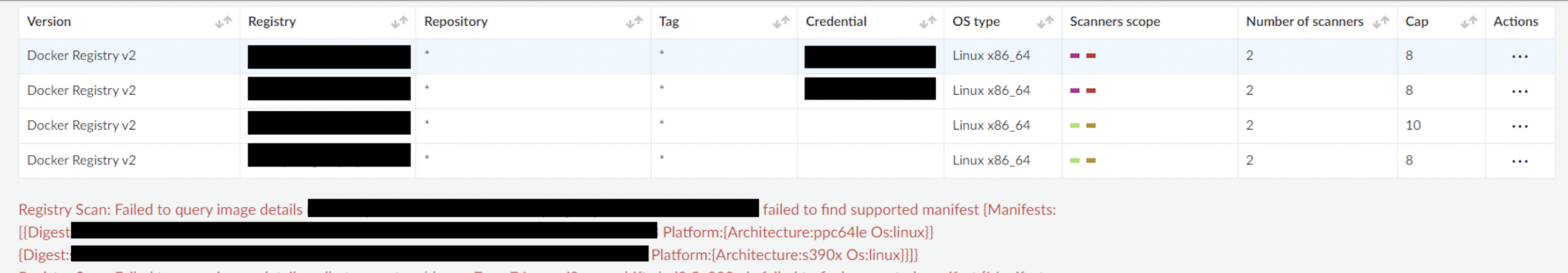The height and width of the screenshot is (273, 1568).
Task: Sort by Repository column arrows
Action: coord(634,22)
